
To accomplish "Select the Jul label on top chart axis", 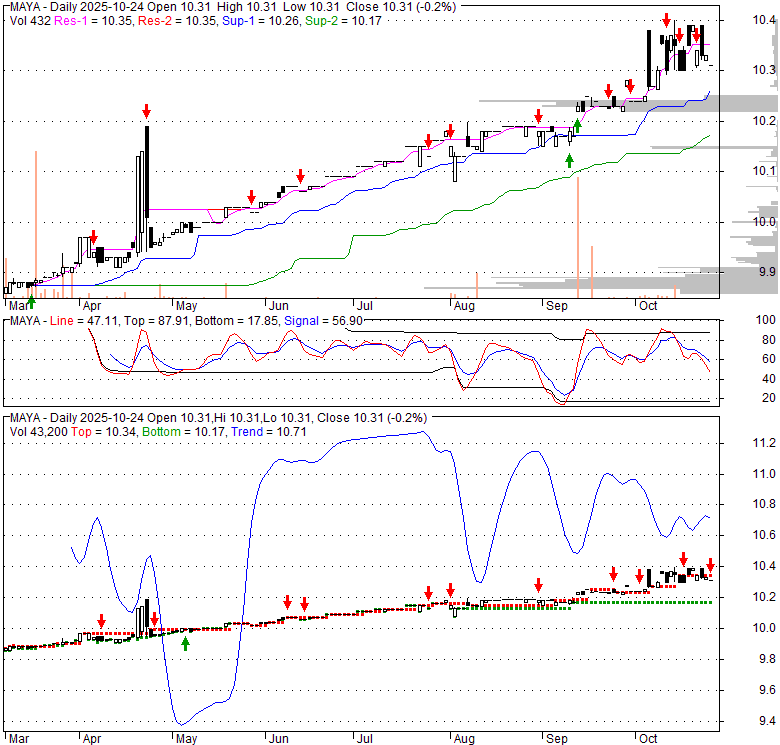I will pos(365,306).
